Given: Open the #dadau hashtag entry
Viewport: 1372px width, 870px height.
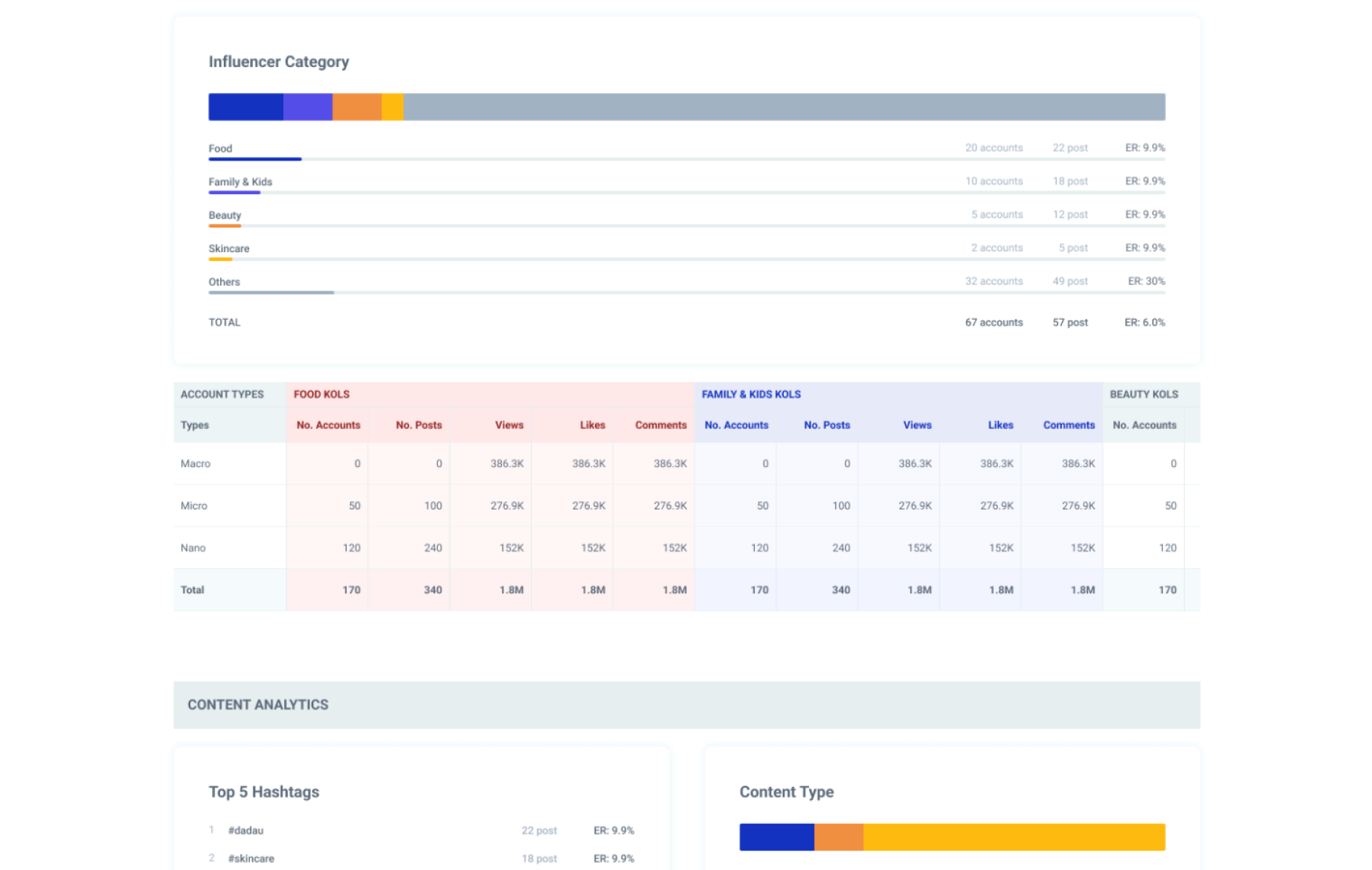Looking at the screenshot, I should click(x=245, y=831).
